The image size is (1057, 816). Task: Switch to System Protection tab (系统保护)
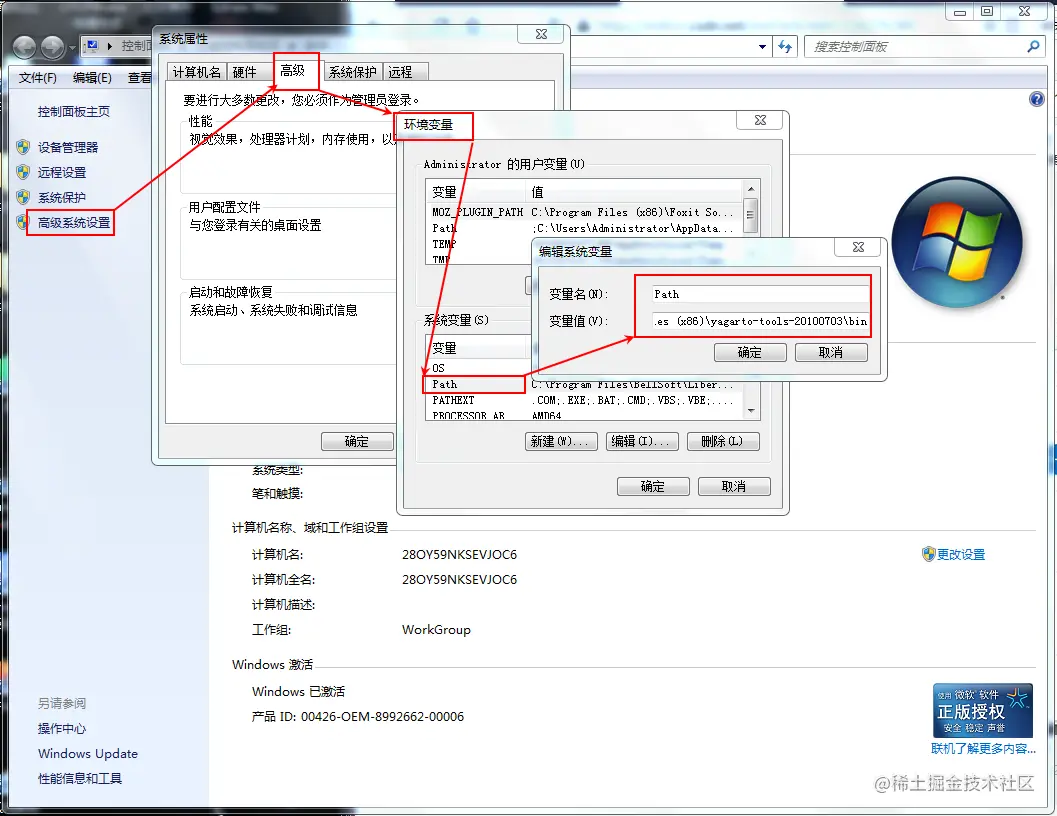coord(353,71)
